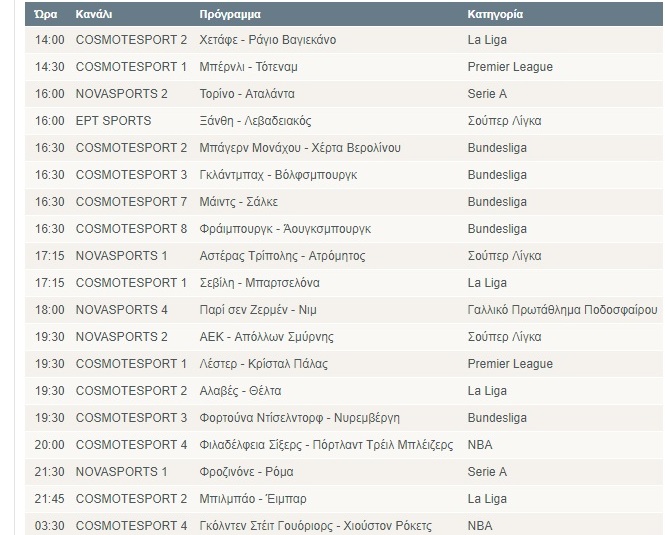The width and height of the screenshot is (665, 535).
Task: Click EPT SPORTS channel in Ξάνθη row
Action: [113, 121]
